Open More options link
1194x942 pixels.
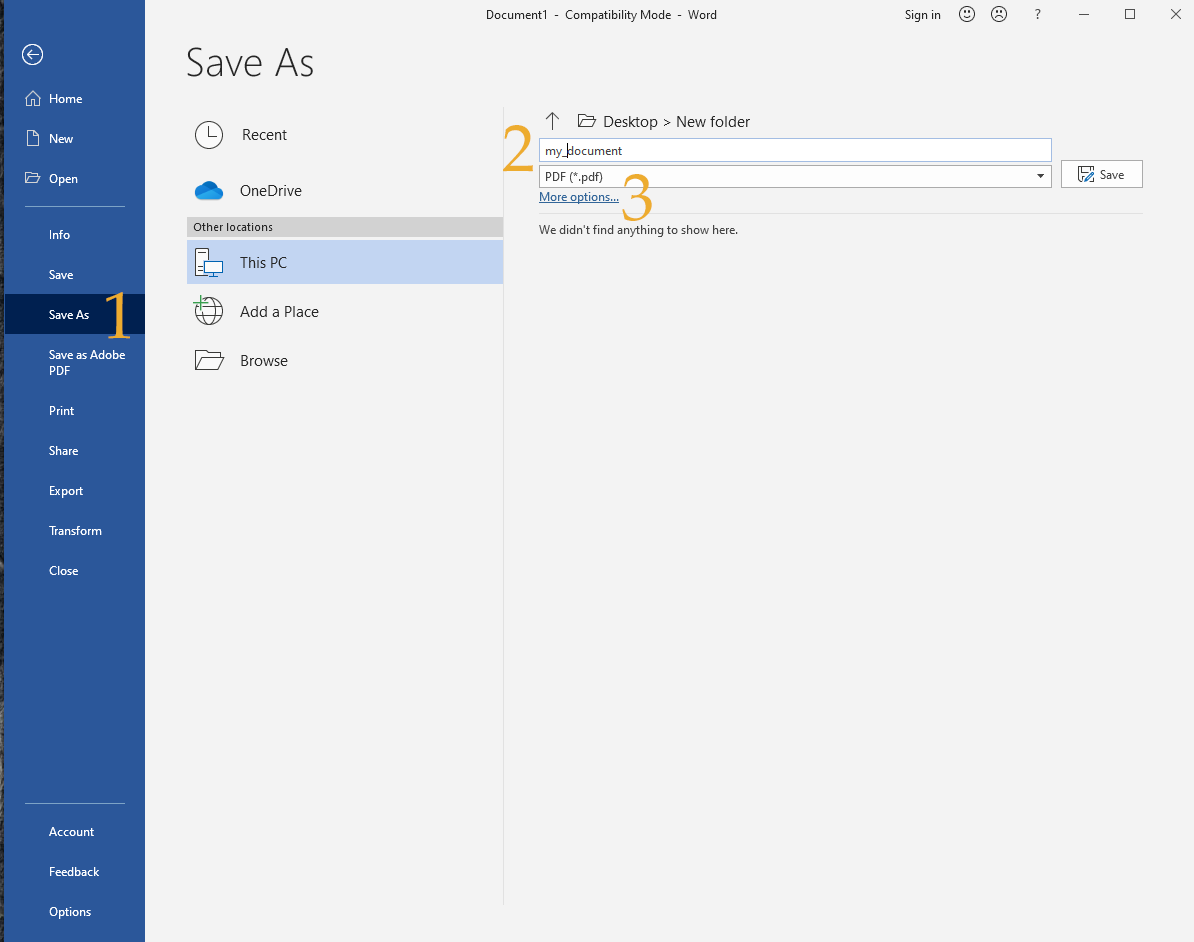[579, 196]
